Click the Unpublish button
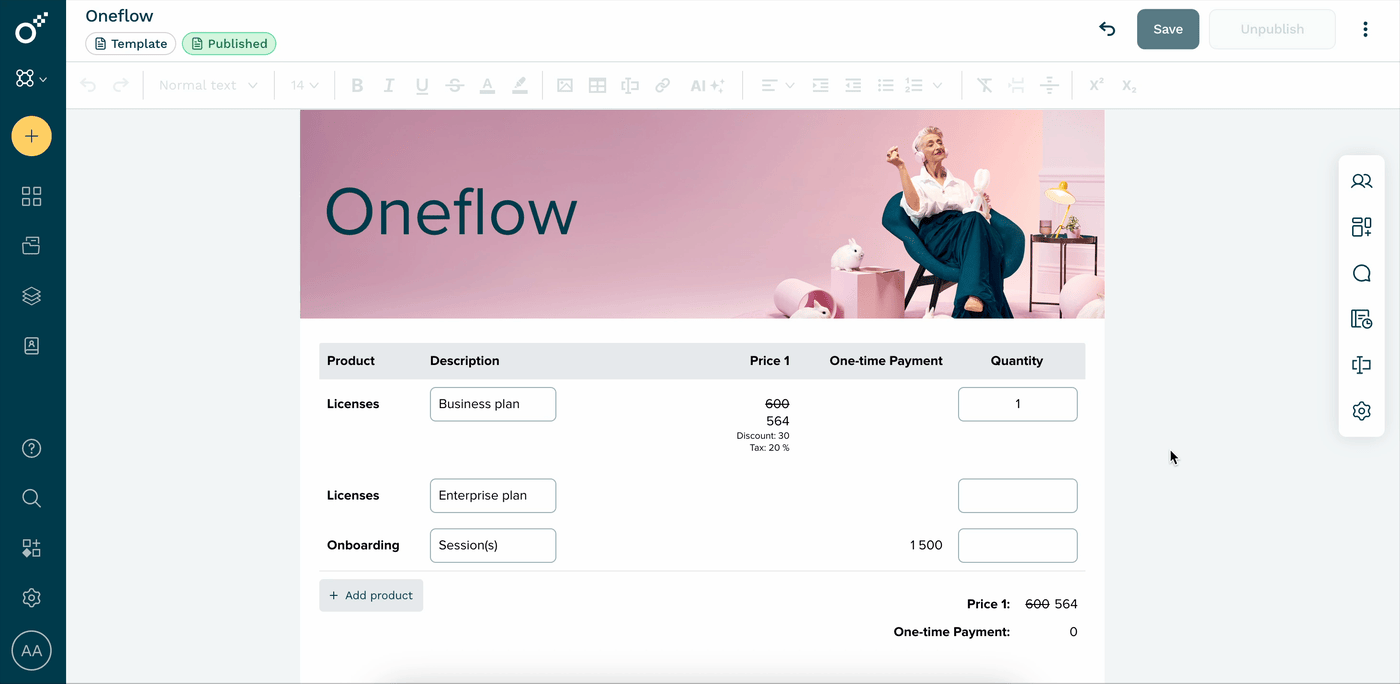 [x=1272, y=29]
